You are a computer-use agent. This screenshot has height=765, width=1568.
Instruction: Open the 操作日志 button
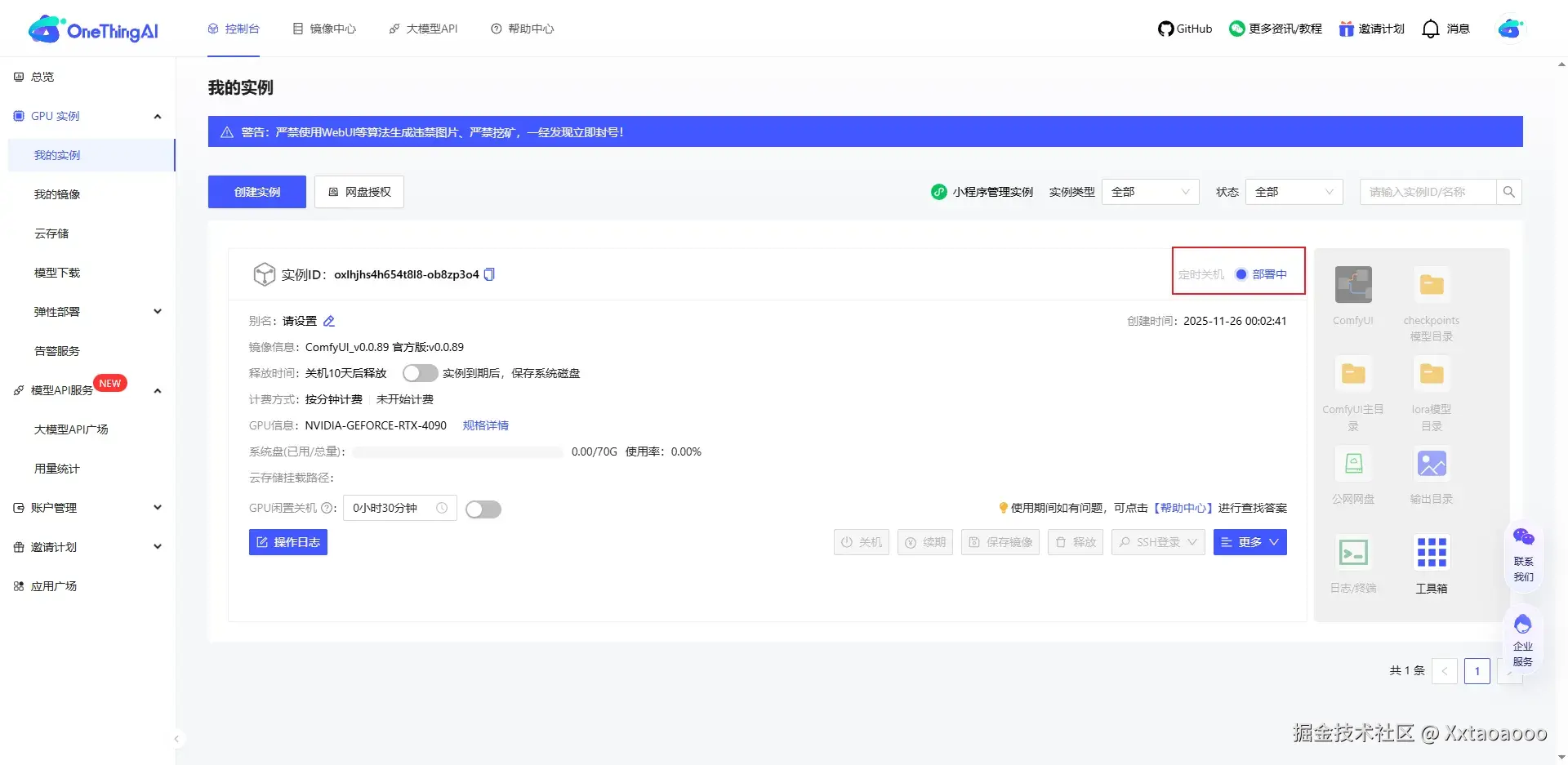pos(288,542)
